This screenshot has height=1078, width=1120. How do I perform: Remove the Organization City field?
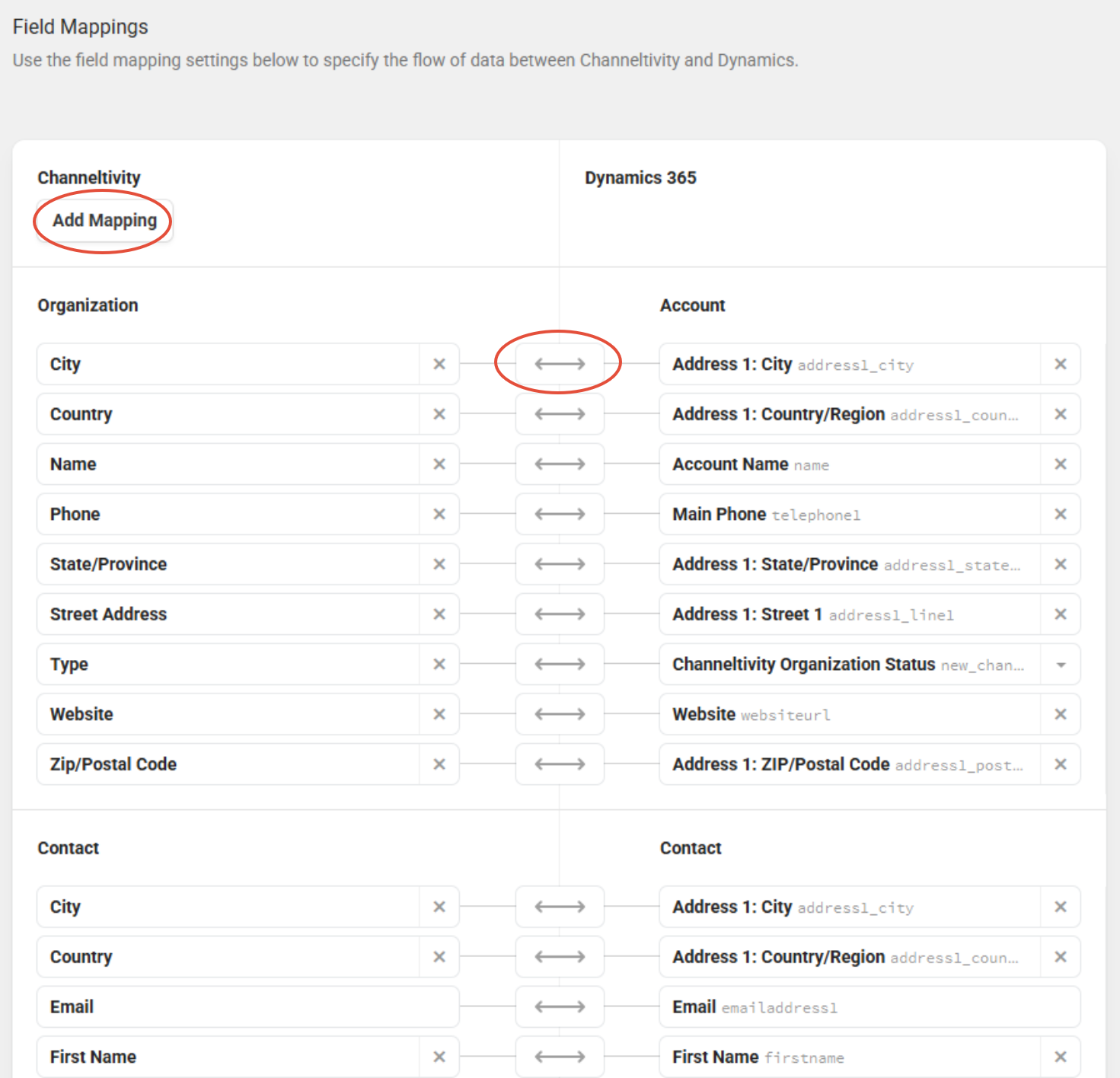(x=439, y=364)
